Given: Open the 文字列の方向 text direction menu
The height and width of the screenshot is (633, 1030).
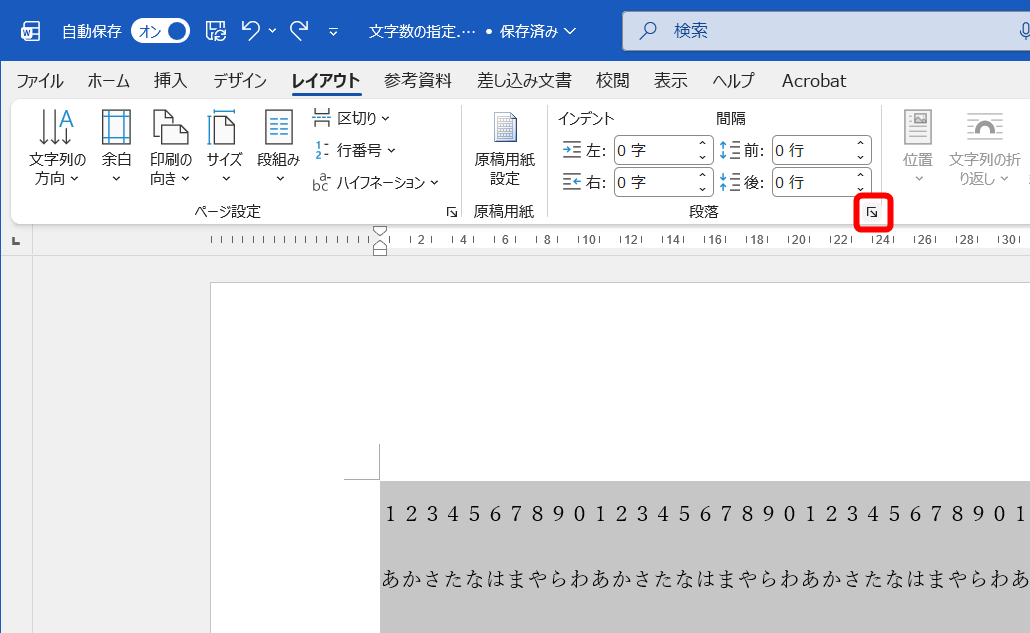Looking at the screenshot, I should click(57, 146).
